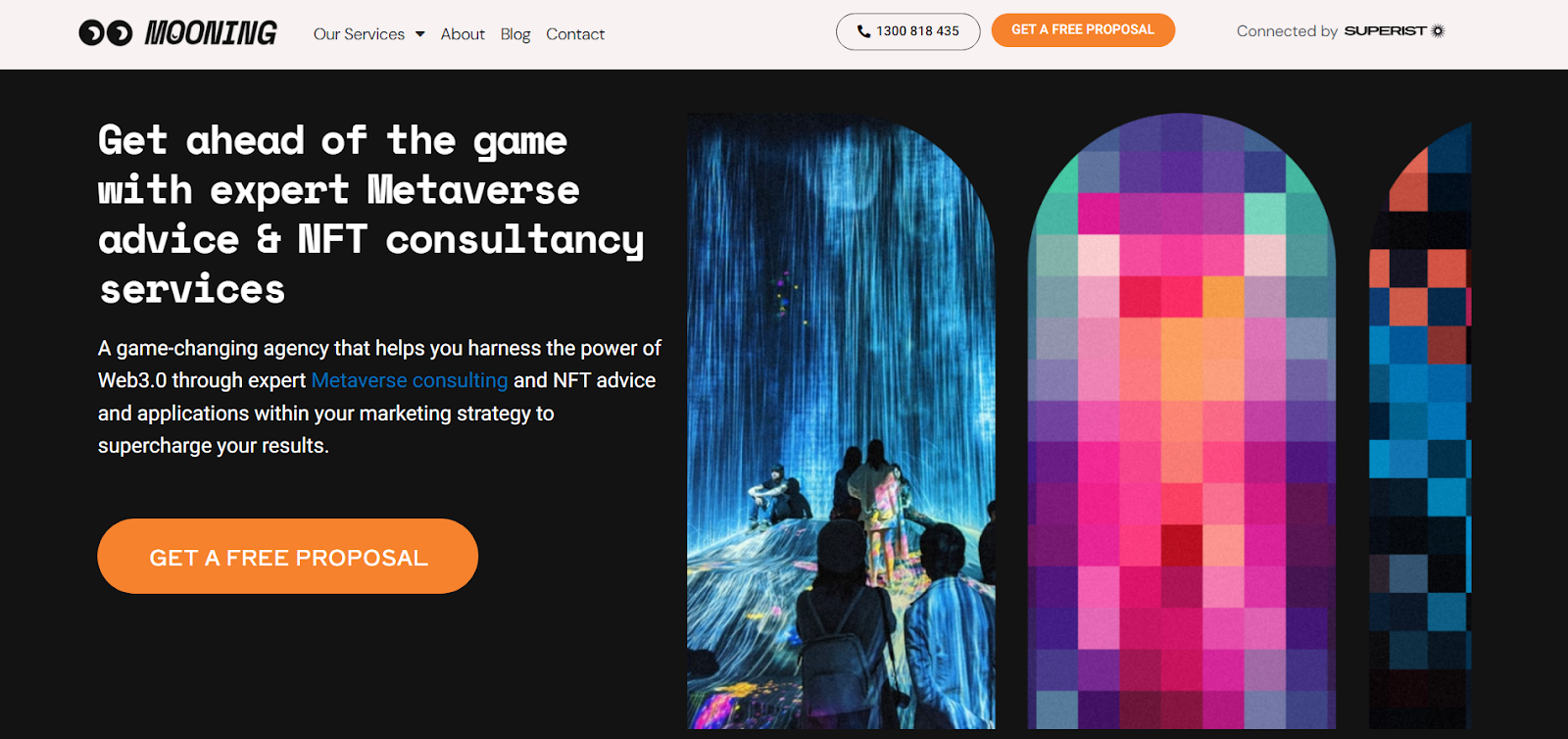Click the pink pixelated arch image
The height and width of the screenshot is (739, 1568).
(1181, 421)
